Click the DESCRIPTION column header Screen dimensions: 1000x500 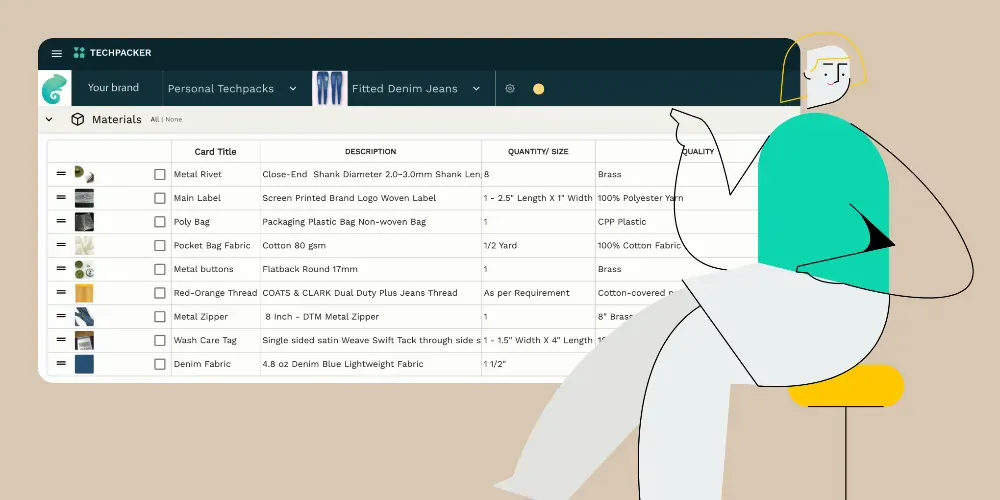click(371, 152)
